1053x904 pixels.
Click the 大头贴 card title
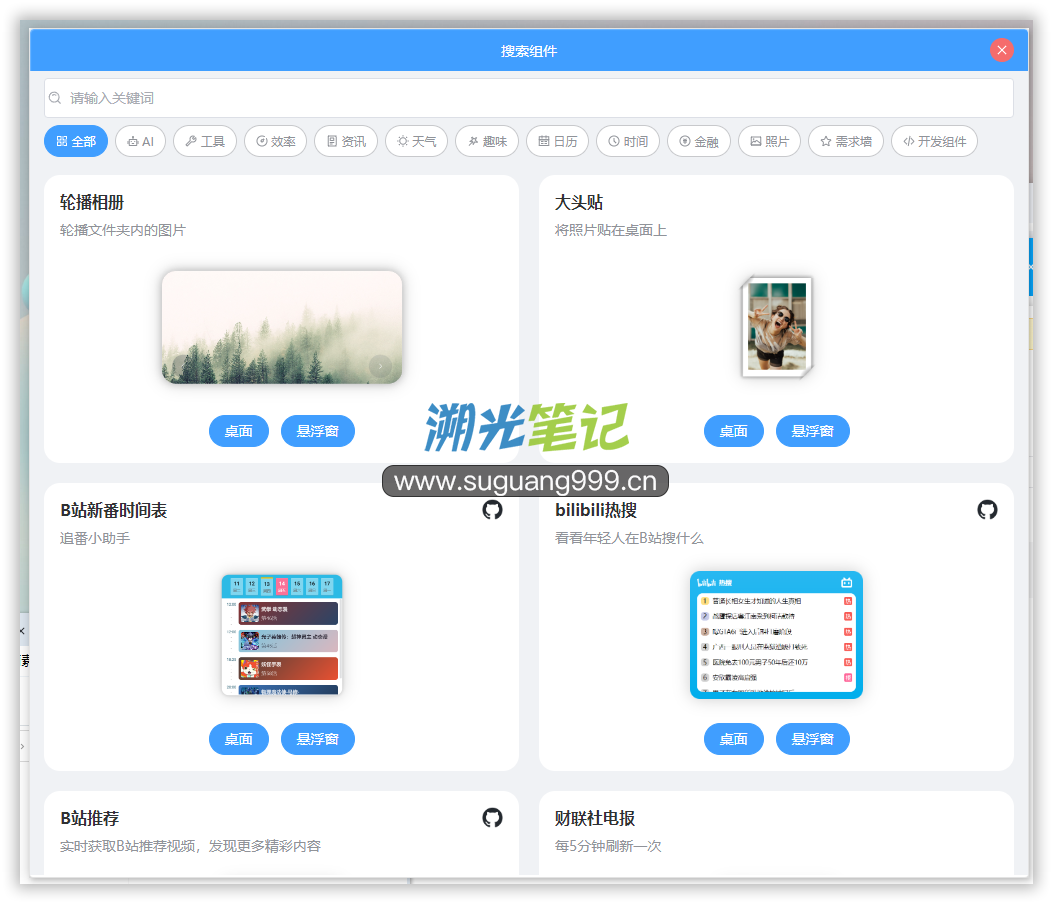[579, 202]
